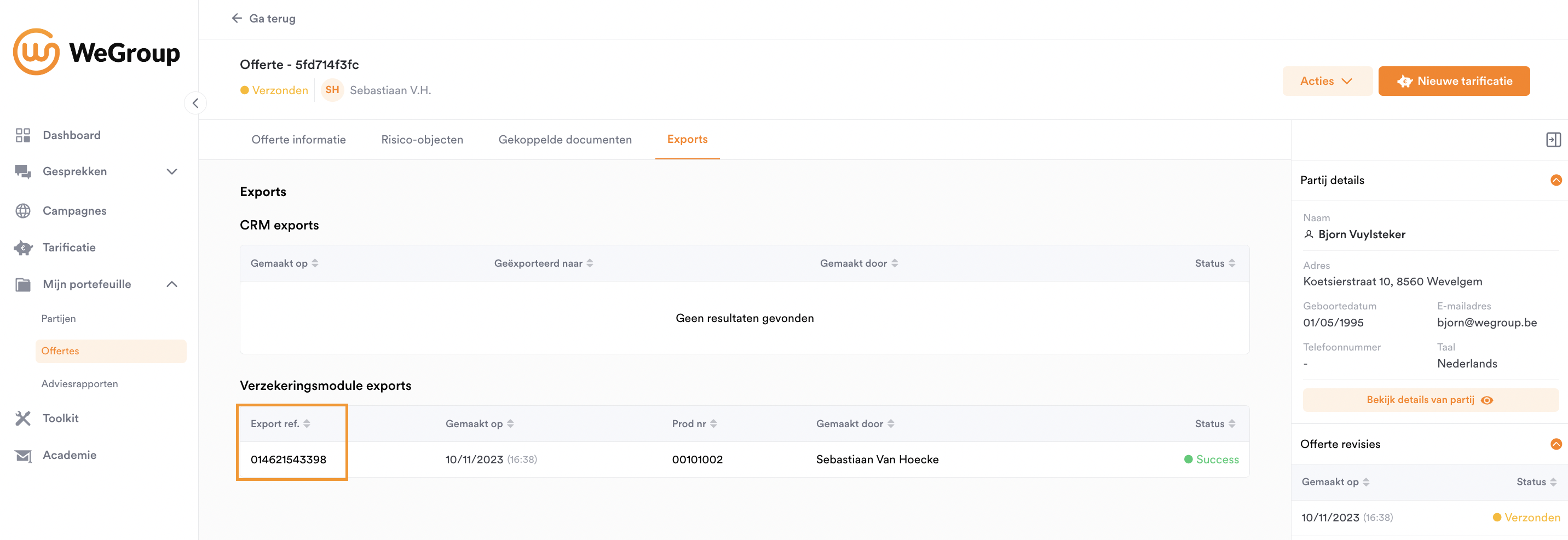This screenshot has width=1568, height=540.
Task: Click the address Koetsierstraat 10, 8560 Wevelgem
Action: (x=1392, y=282)
